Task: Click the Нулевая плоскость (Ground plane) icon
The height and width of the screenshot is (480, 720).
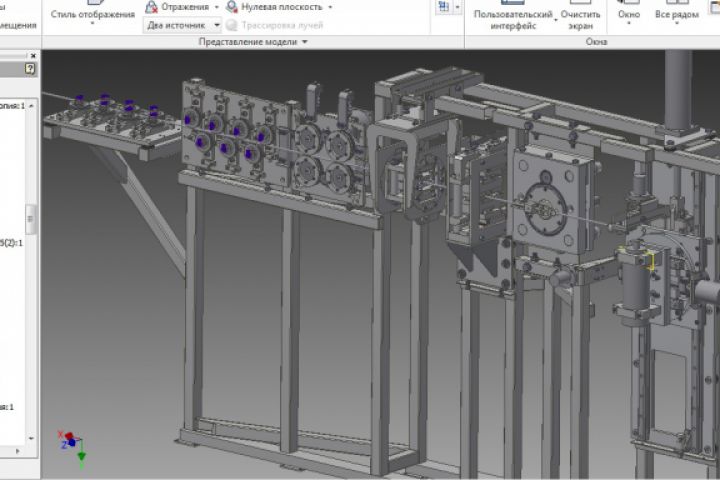Action: (232, 7)
